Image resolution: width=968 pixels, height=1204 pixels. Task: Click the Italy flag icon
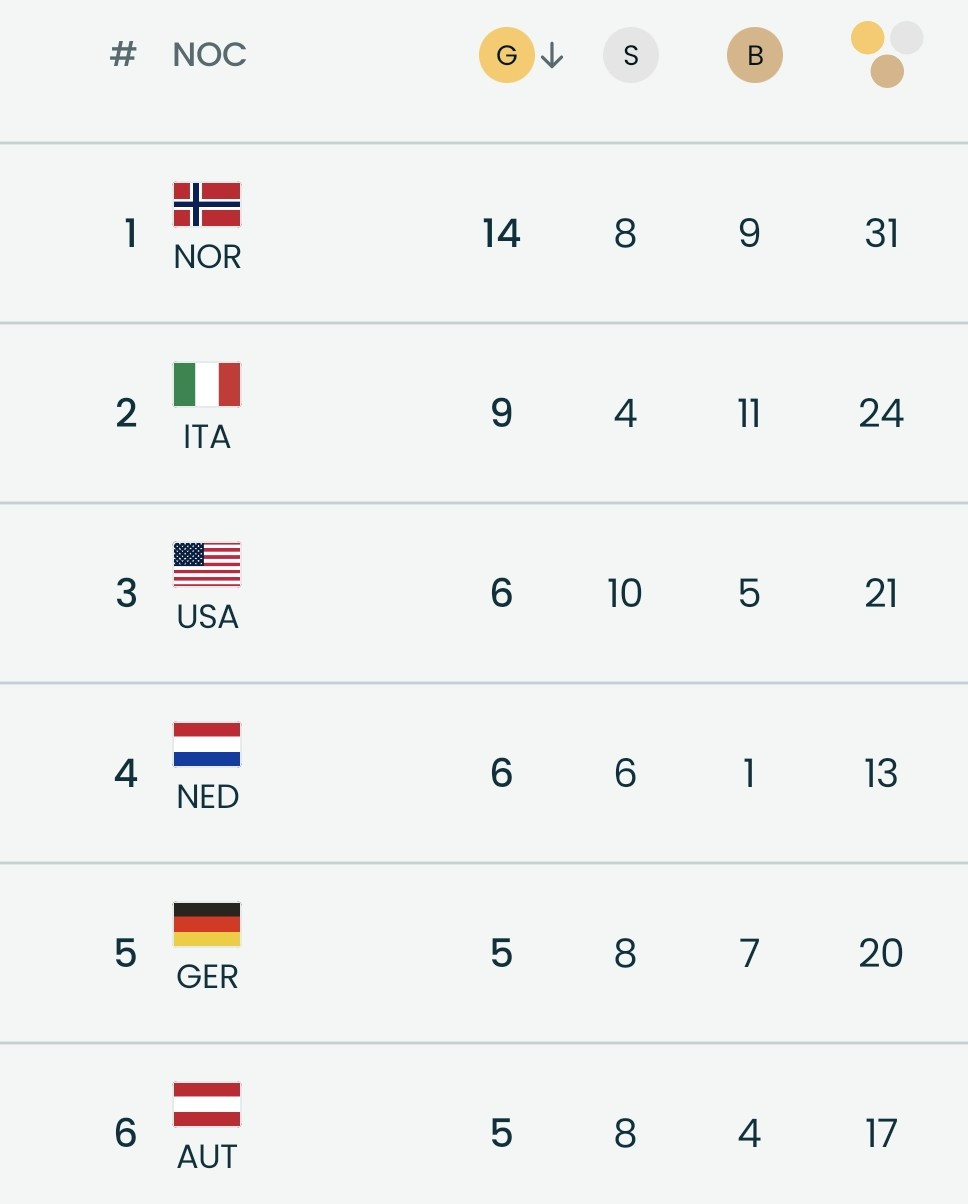[207, 385]
